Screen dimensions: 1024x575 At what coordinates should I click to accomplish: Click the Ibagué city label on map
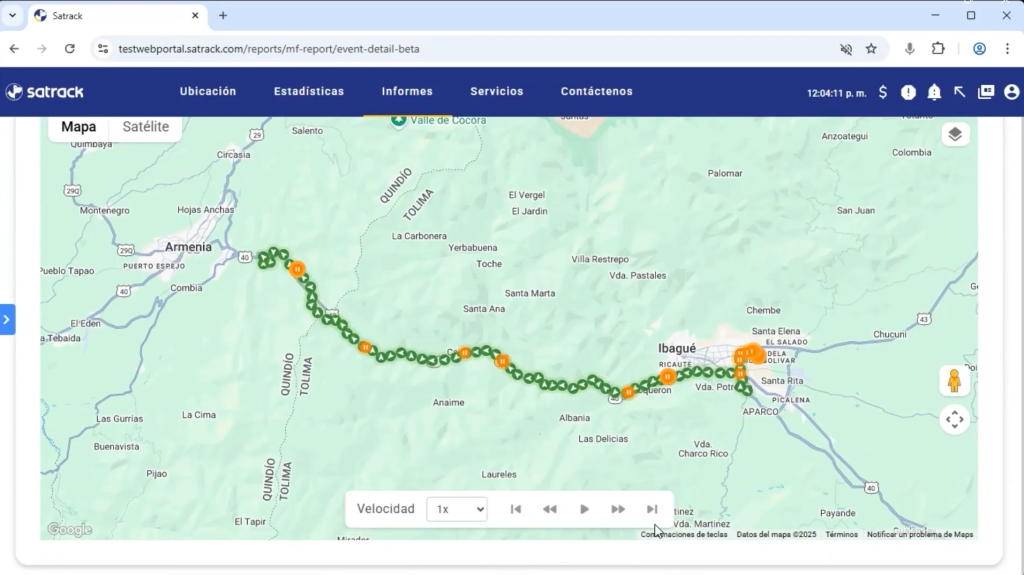point(677,348)
